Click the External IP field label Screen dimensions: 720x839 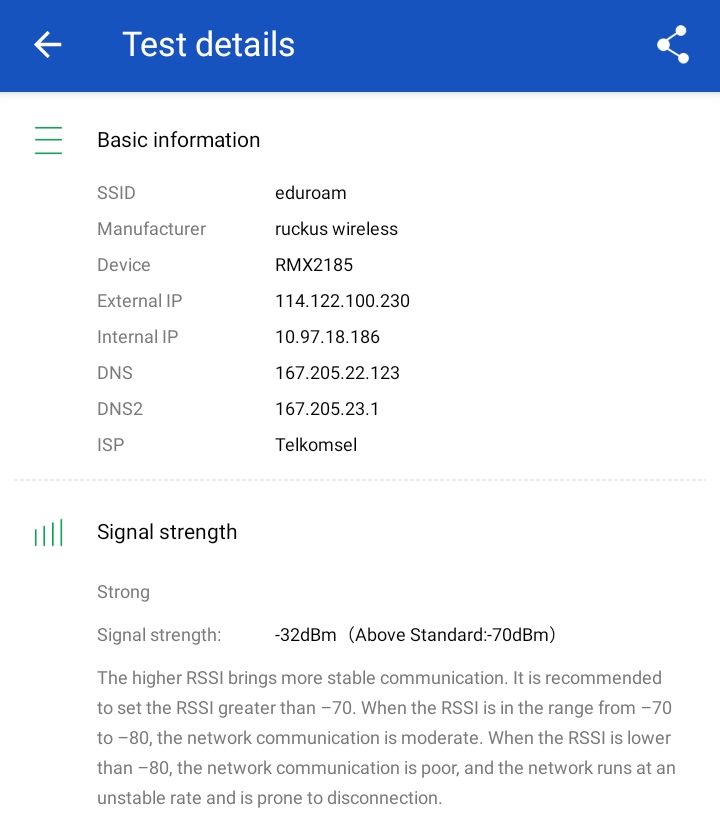140,301
